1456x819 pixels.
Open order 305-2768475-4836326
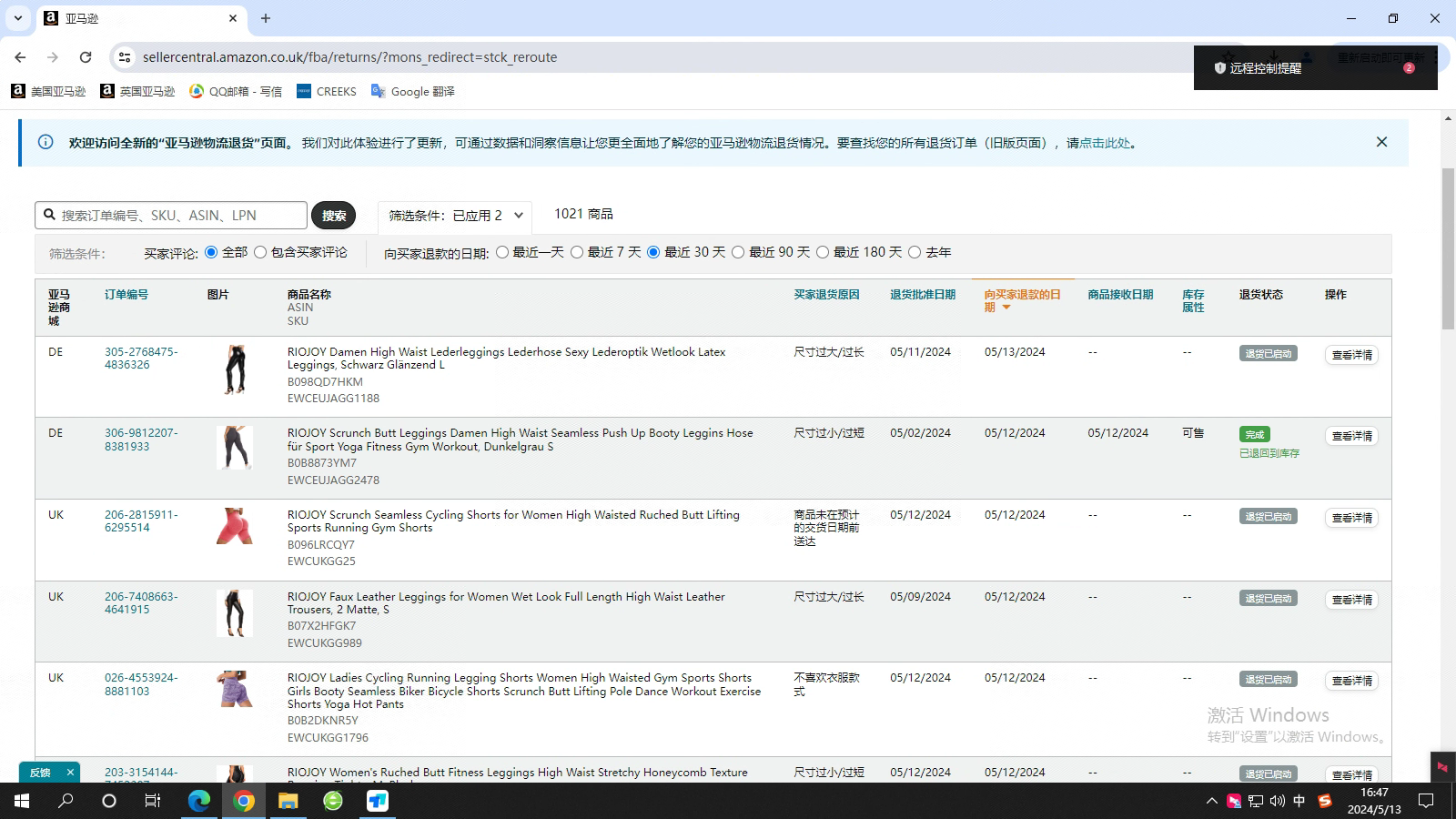[x=141, y=359]
